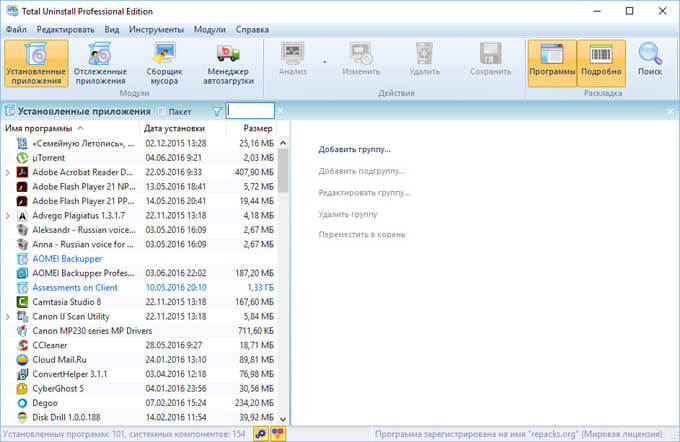Click the Aleksandr Russian voice icon

click(x=22, y=230)
